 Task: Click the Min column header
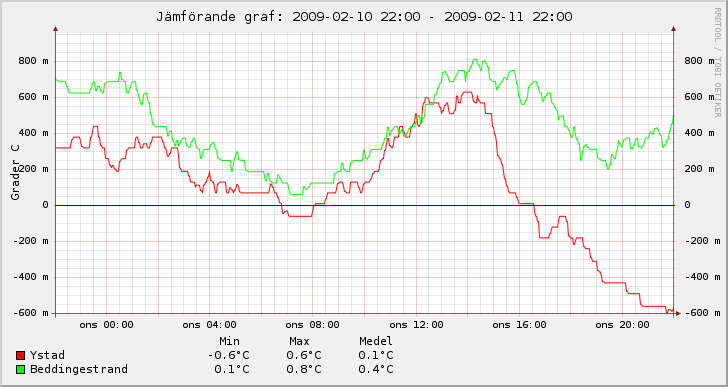(x=229, y=342)
